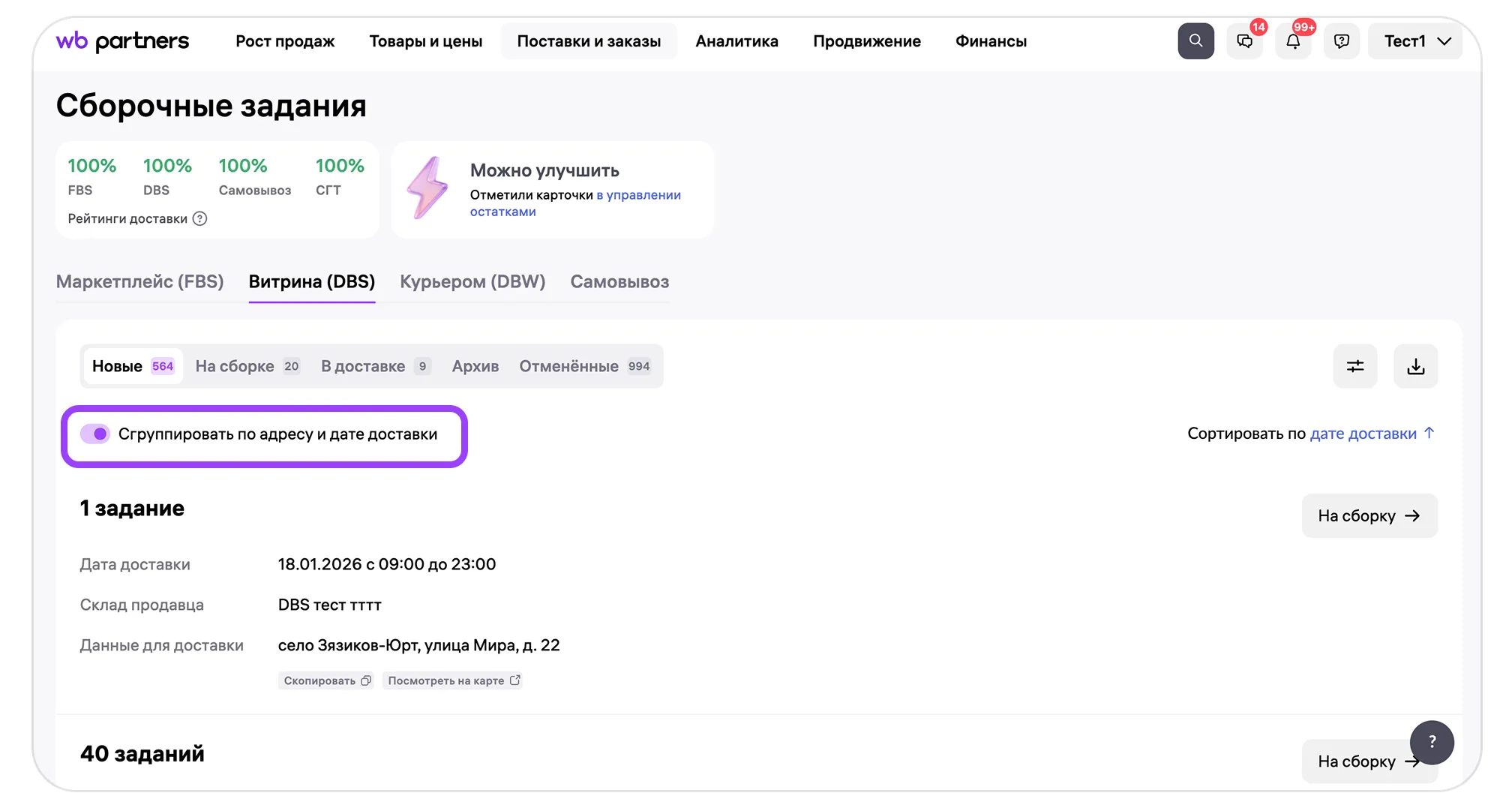Change the sort field 'дате доставки'
This screenshot has width=1512, height=808.
(x=1363, y=434)
